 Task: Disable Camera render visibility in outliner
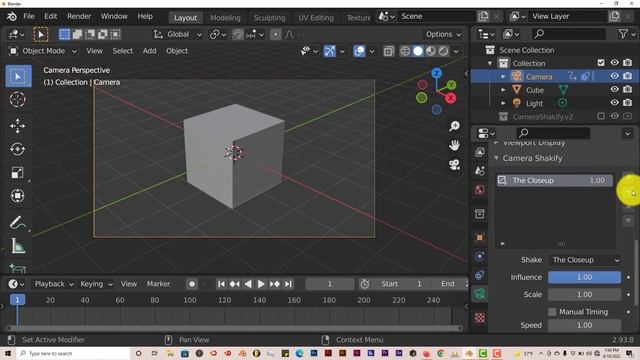628,76
